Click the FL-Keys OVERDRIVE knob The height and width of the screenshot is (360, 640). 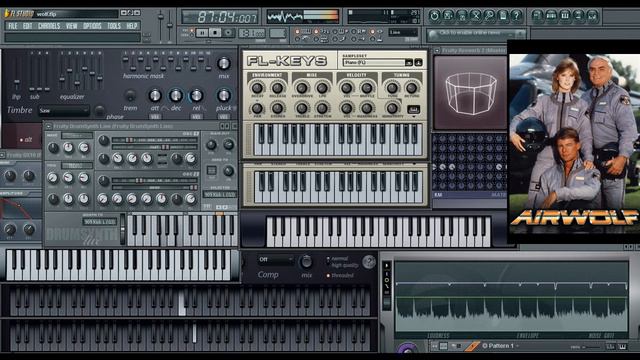point(302,88)
